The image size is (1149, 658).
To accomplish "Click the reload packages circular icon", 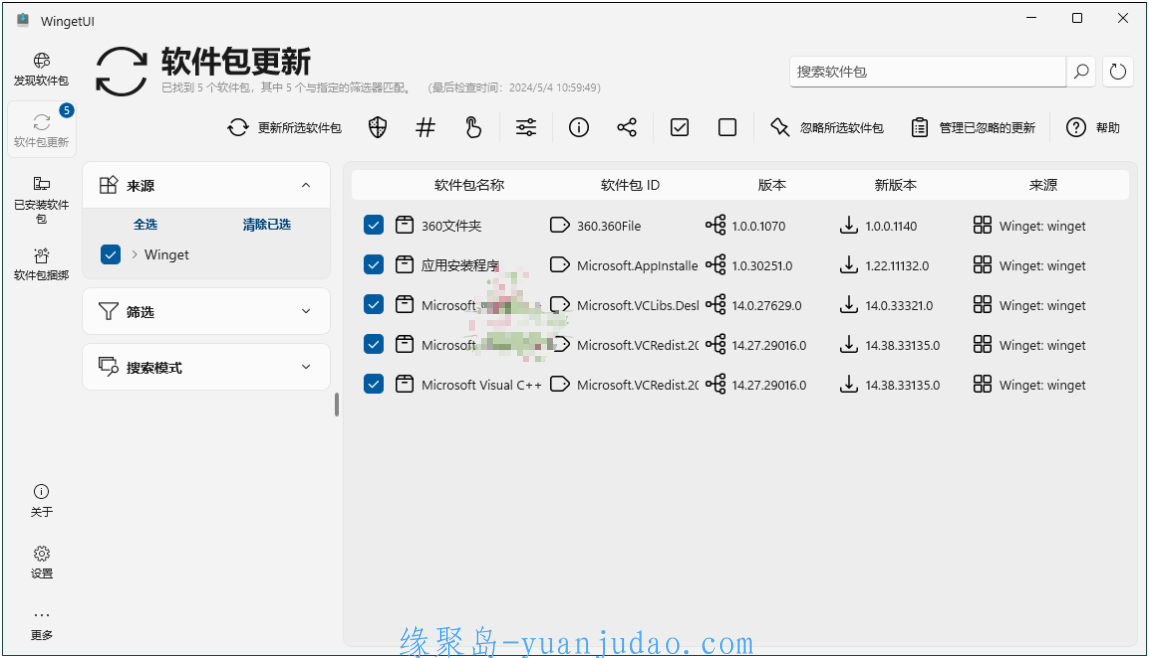I will 1117,72.
